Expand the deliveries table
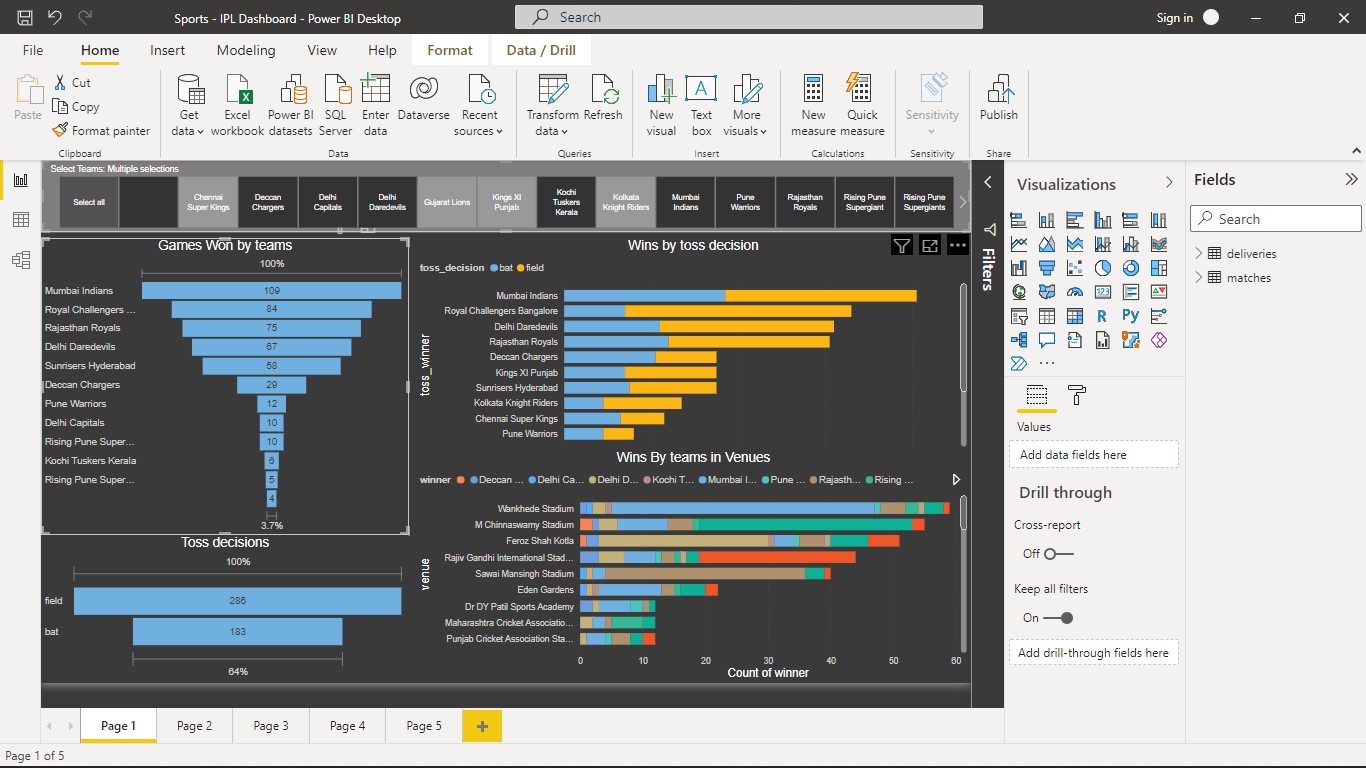 click(1198, 254)
